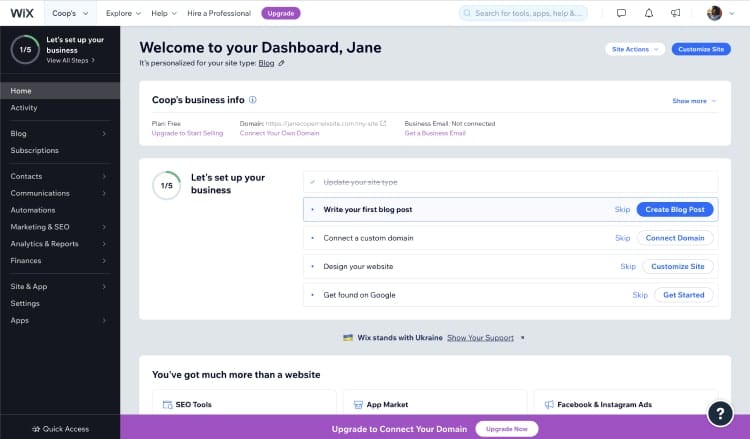Image resolution: width=750 pixels, height=439 pixels.
Task: Open the chat messages icon
Action: pyautogui.click(x=621, y=13)
